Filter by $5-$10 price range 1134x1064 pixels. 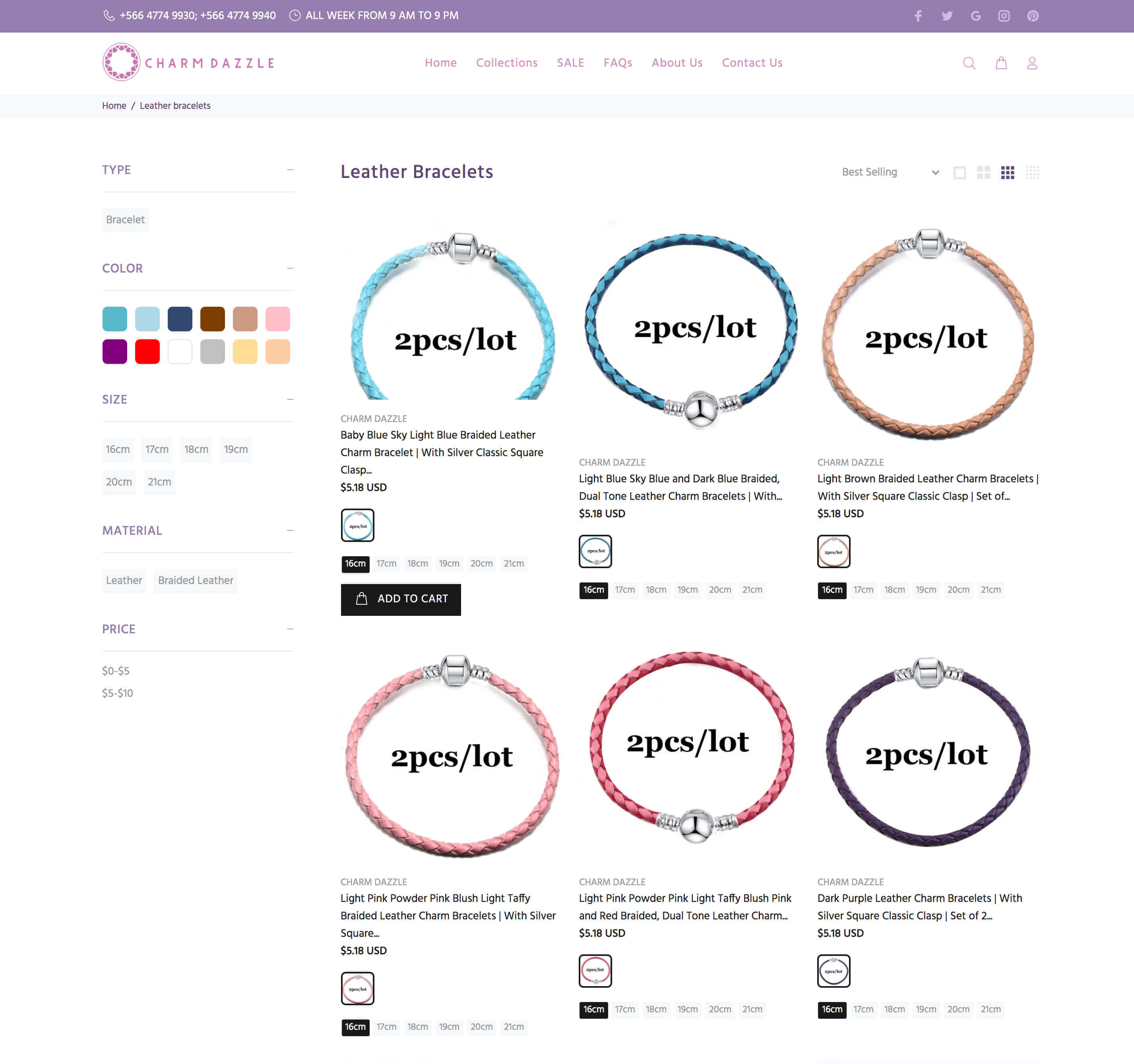[x=118, y=693]
